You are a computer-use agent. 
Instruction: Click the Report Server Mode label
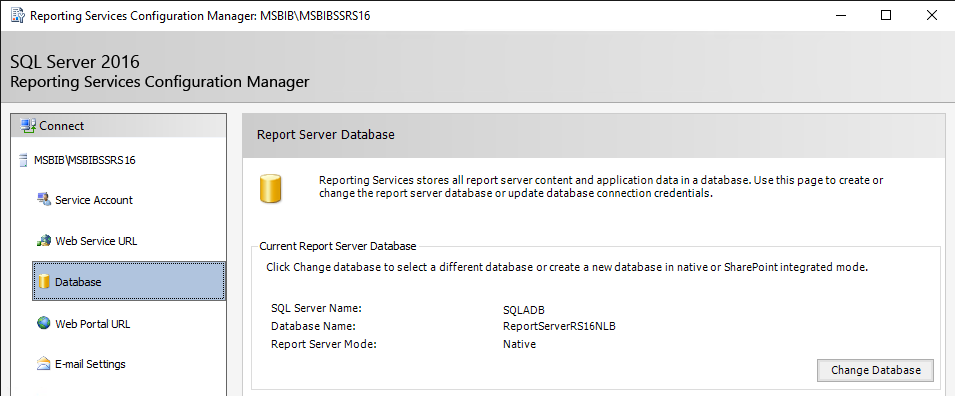(x=324, y=344)
